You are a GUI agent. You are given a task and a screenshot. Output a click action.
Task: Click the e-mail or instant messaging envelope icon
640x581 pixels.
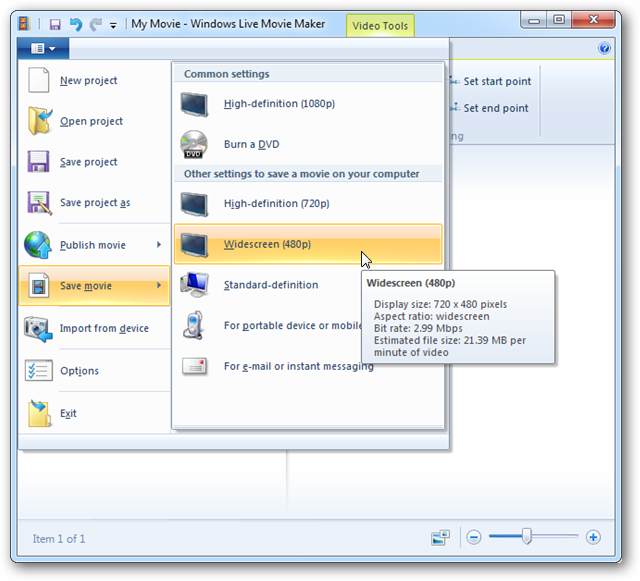[195, 366]
